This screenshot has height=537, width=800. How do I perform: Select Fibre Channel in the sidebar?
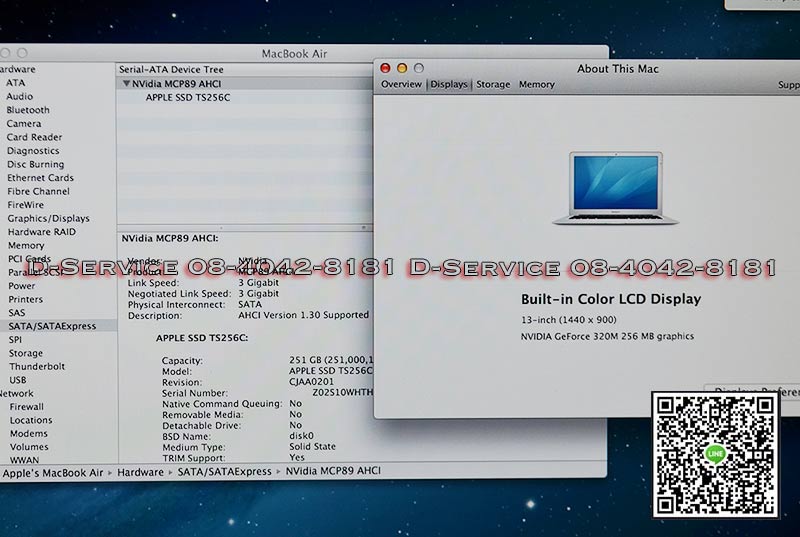(x=38, y=191)
